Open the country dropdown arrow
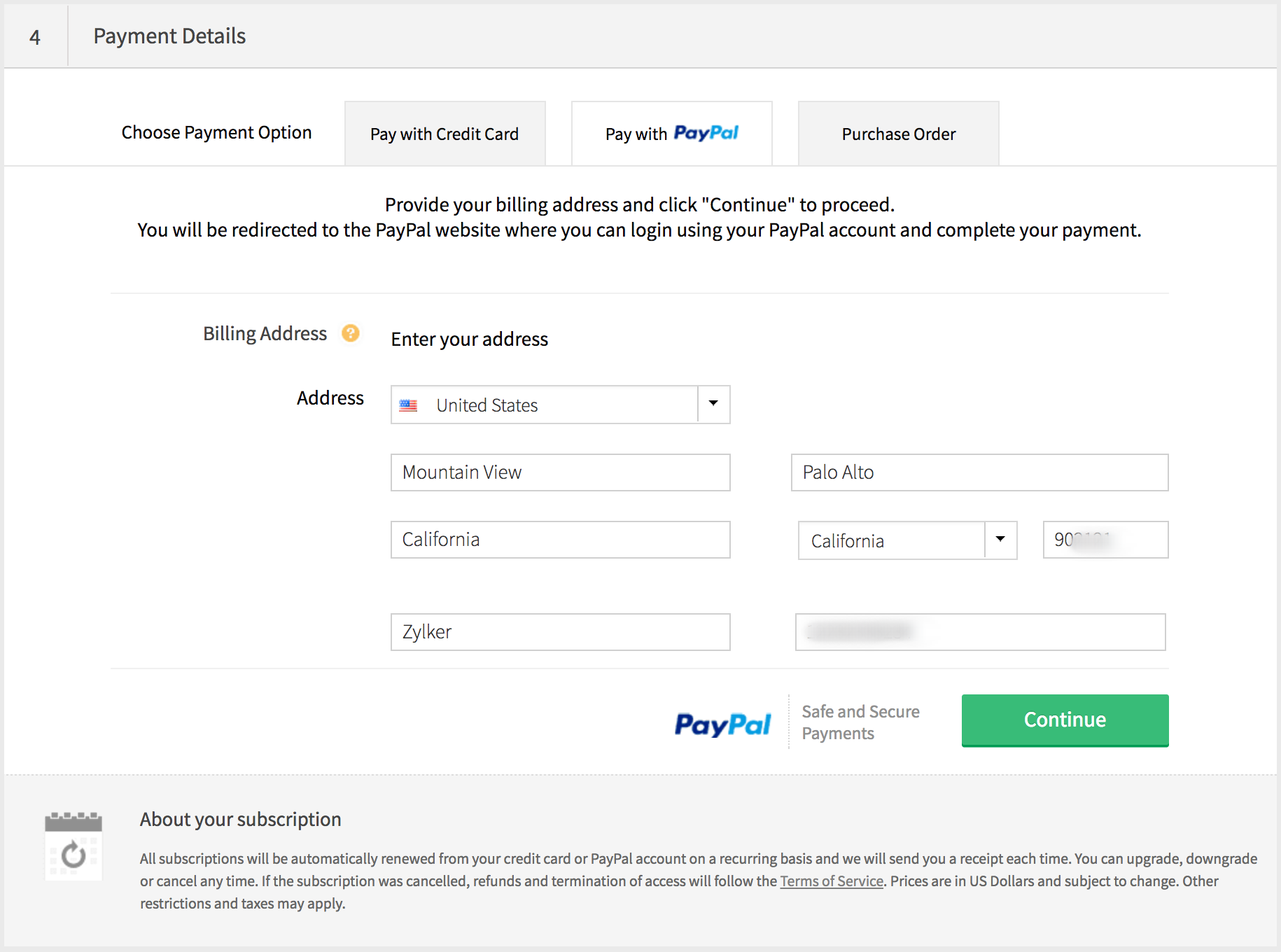The width and height of the screenshot is (1281, 952). click(x=713, y=404)
